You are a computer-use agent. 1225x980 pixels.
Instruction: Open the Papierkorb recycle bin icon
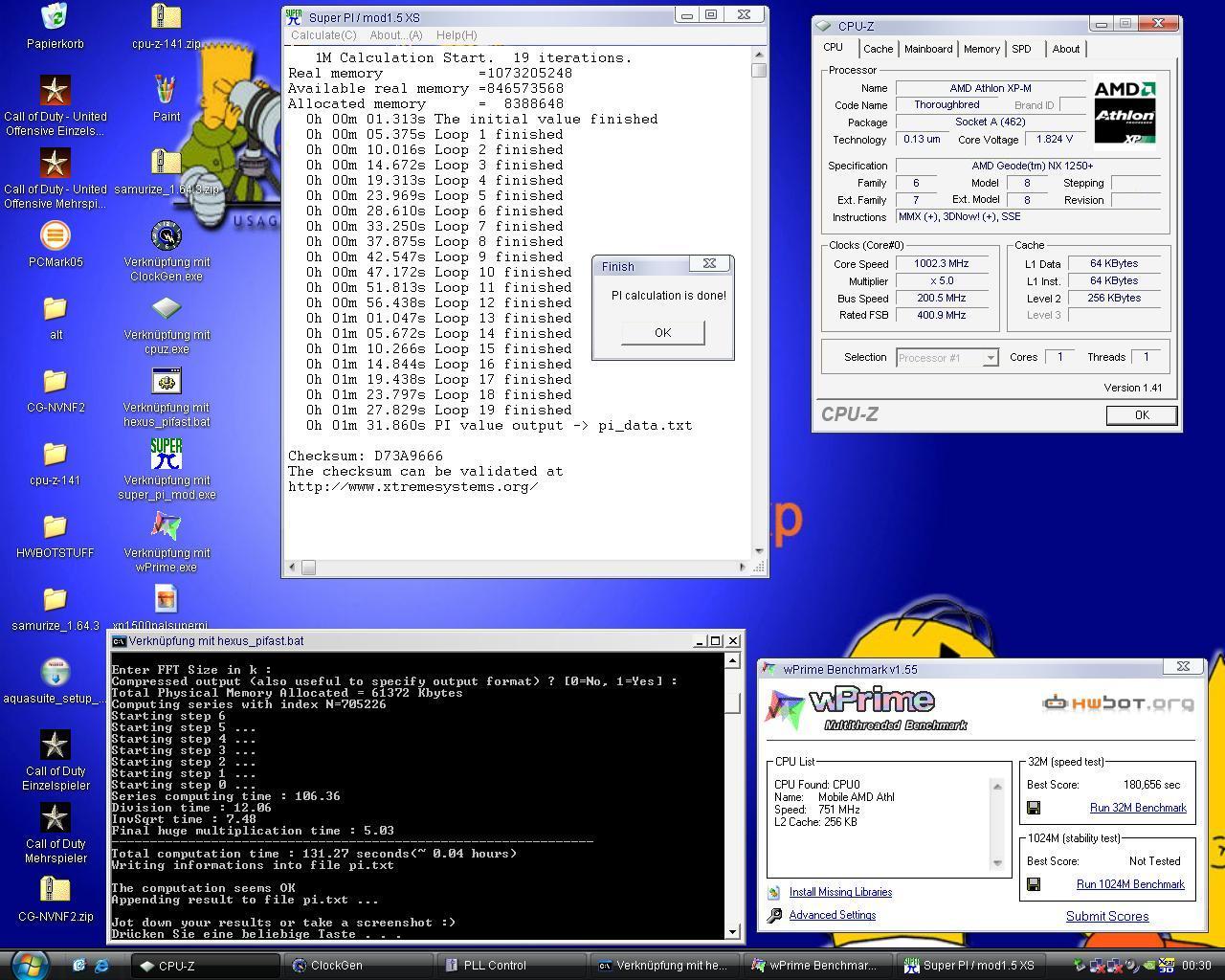55,17
